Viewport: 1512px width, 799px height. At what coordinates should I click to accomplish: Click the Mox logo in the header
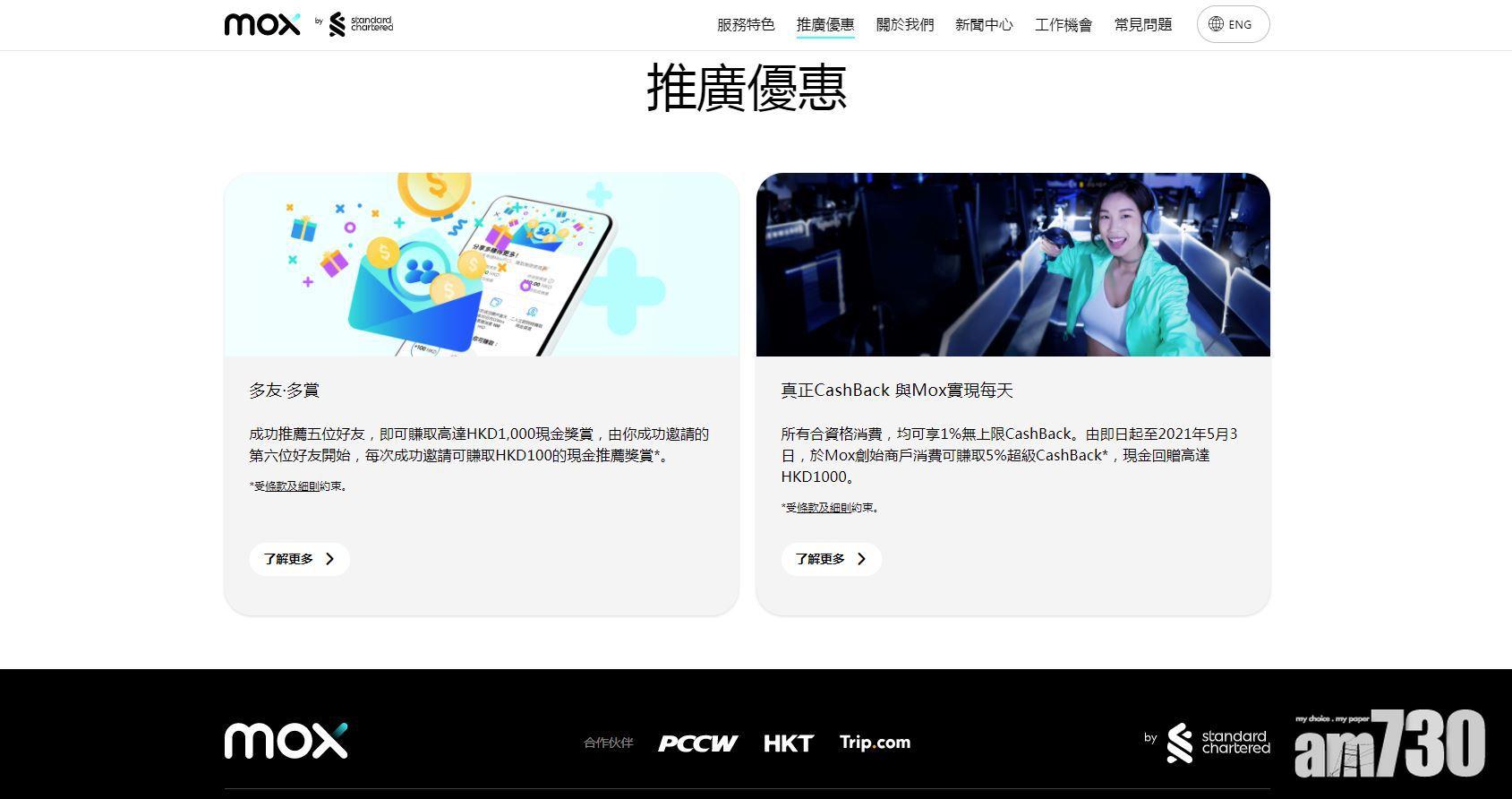click(x=262, y=24)
